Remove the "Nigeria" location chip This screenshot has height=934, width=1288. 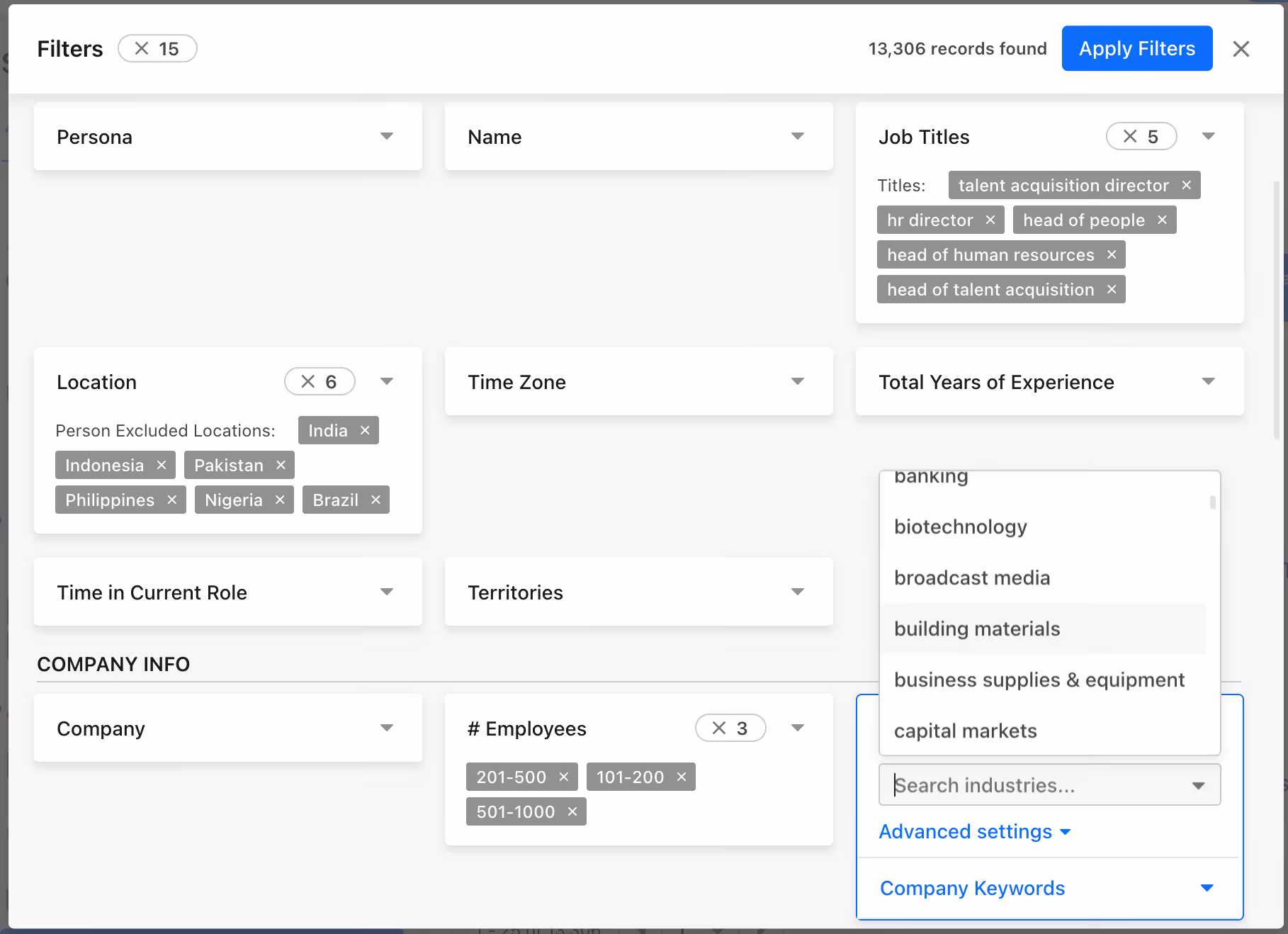click(281, 500)
